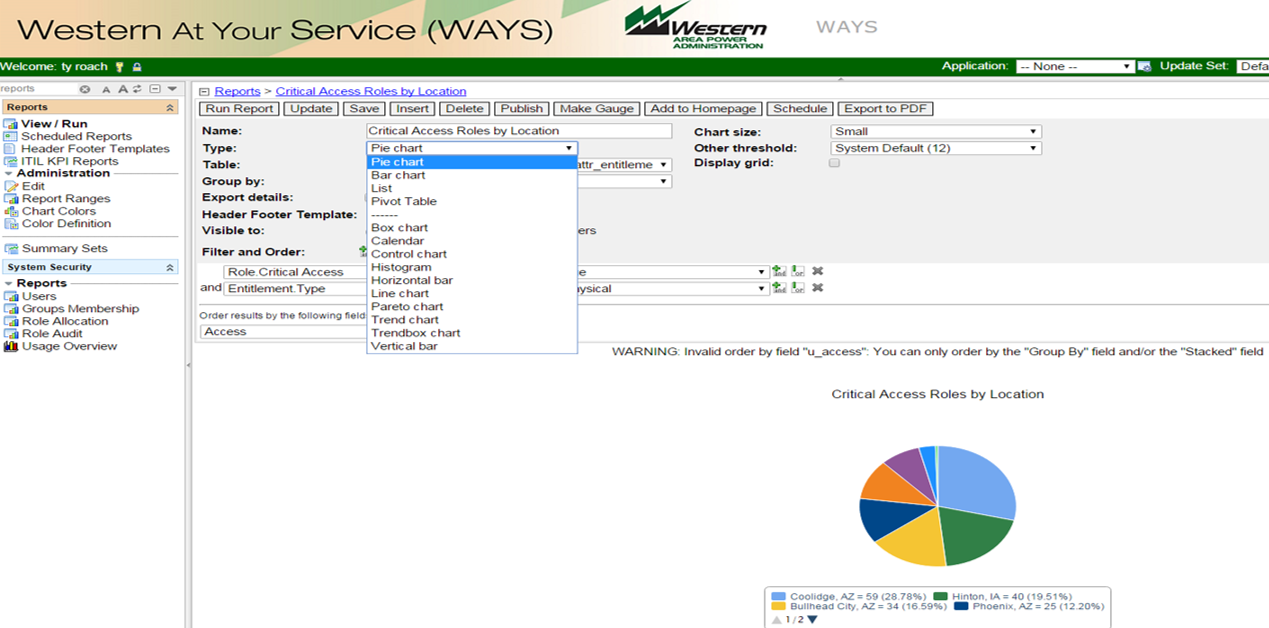Click the larger text size A icon
Viewport: 1269px width, 628px height.
tap(121, 89)
